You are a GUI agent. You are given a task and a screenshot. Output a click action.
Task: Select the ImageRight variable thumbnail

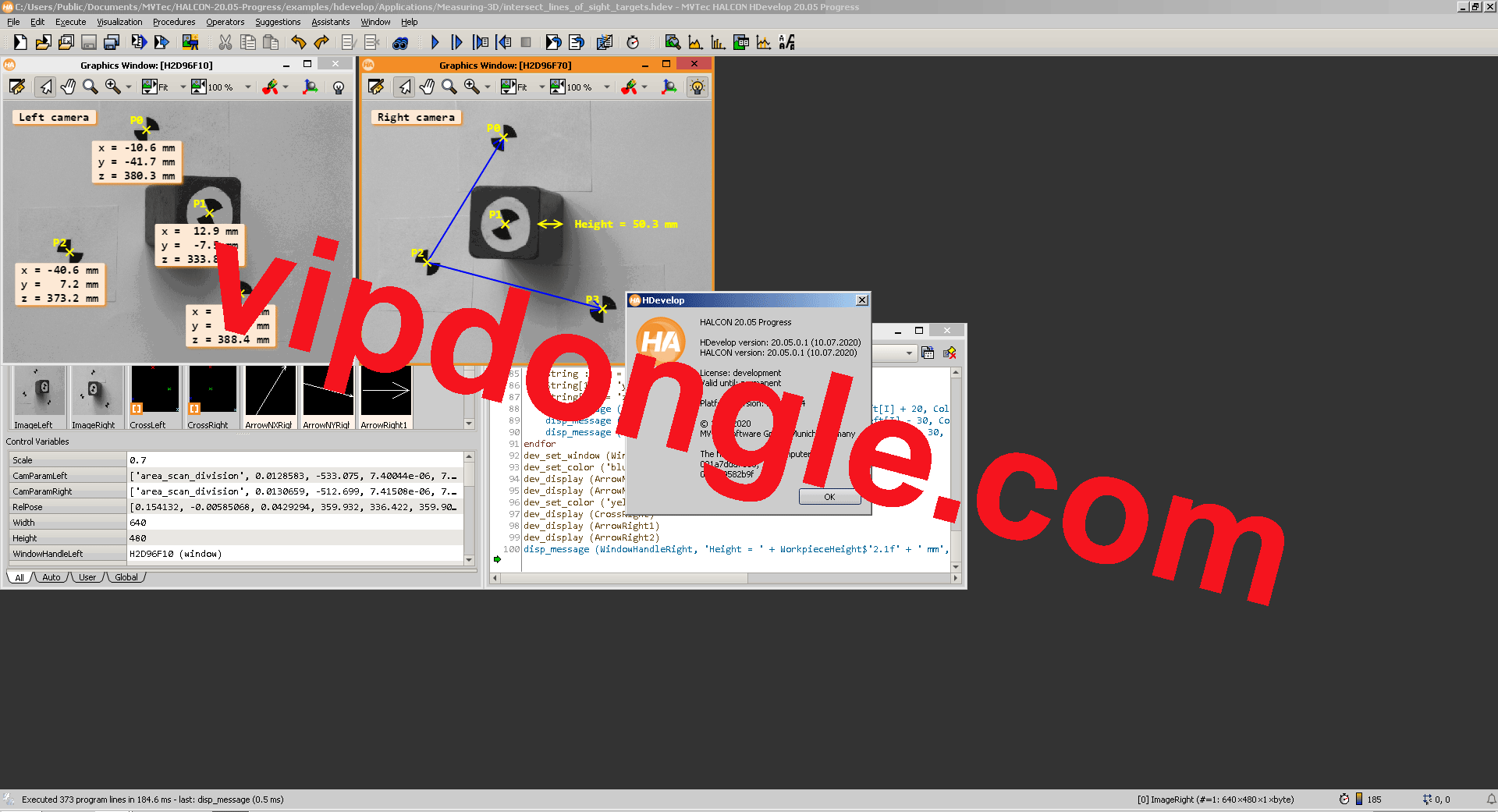coord(96,394)
